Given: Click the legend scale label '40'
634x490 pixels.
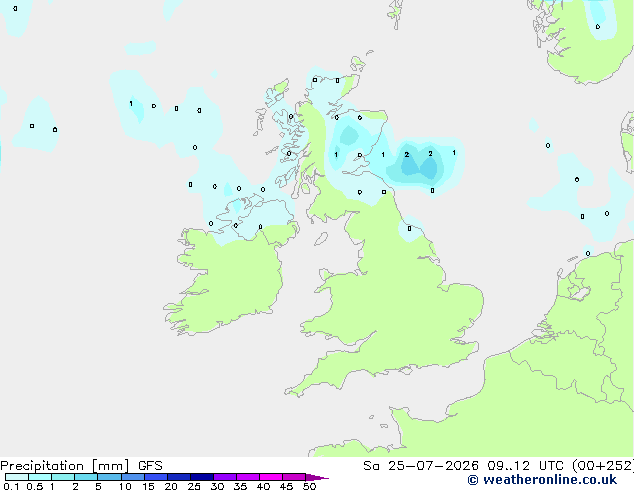Looking at the screenshot, I should (263, 486).
